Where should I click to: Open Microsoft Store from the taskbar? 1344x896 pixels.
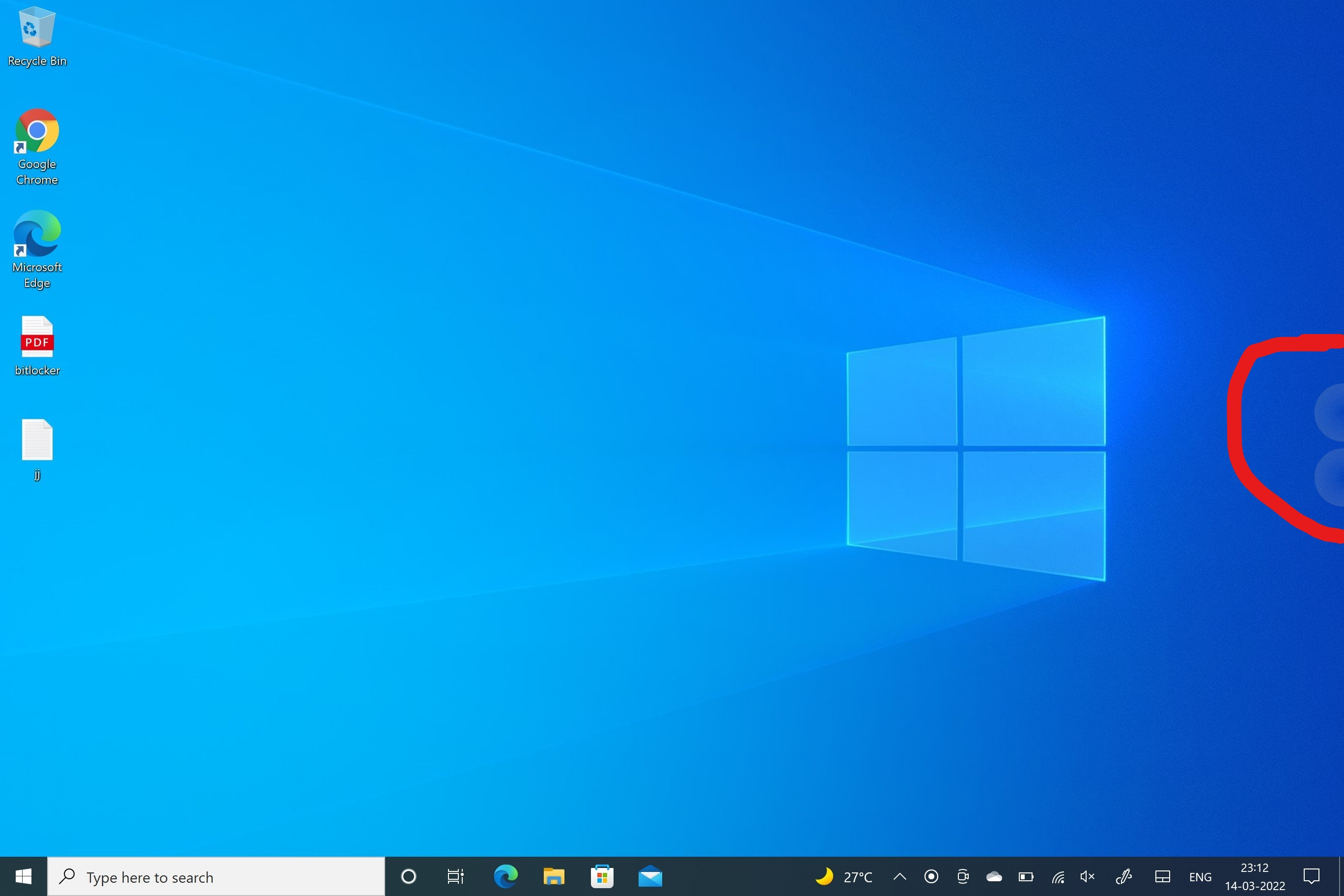click(602, 876)
